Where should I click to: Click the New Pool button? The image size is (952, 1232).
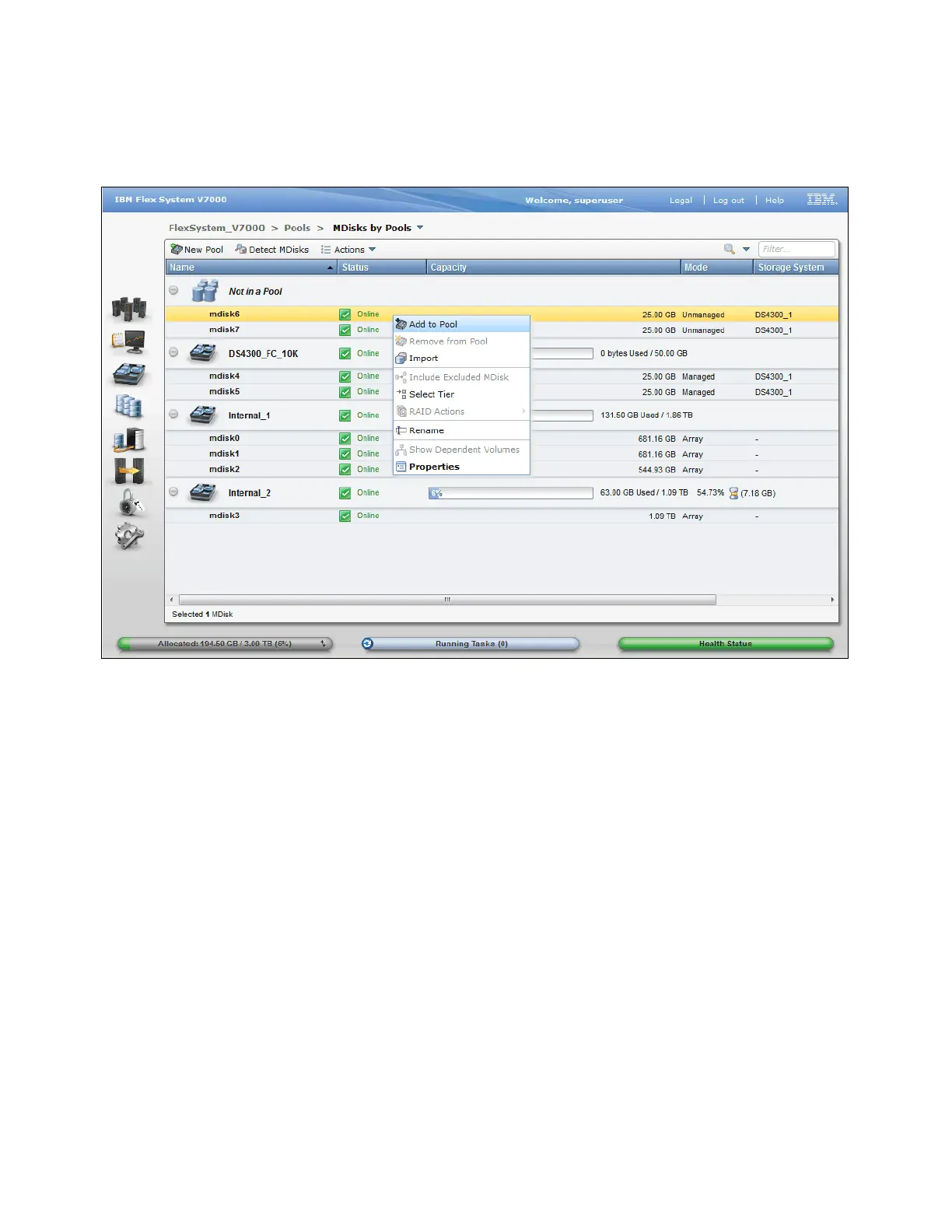click(197, 250)
